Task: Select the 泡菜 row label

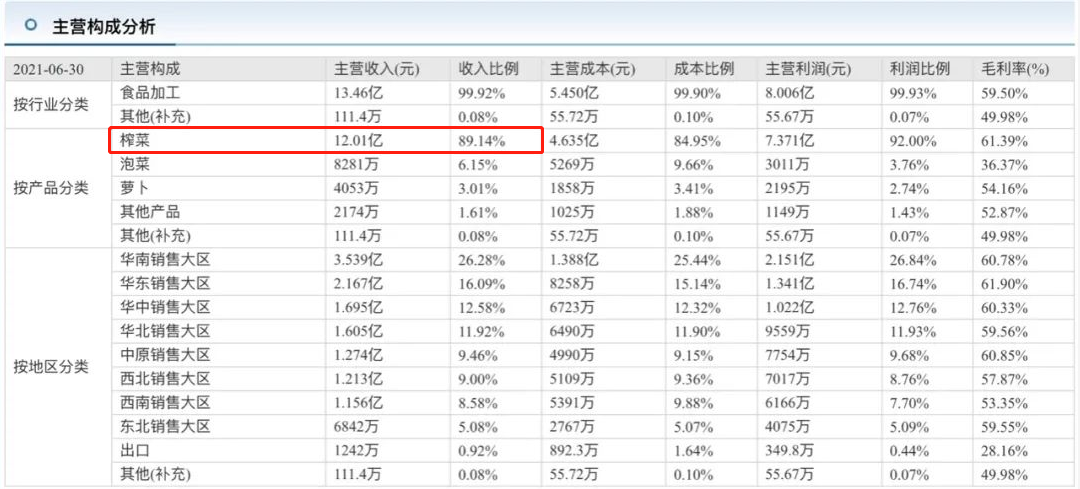Action: (135, 165)
